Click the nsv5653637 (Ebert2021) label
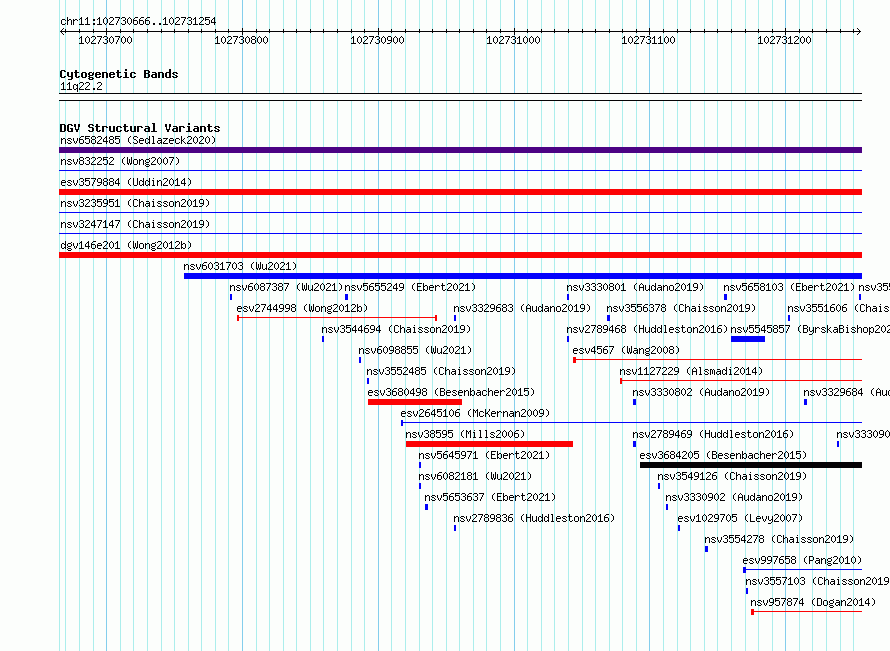 click(x=490, y=497)
